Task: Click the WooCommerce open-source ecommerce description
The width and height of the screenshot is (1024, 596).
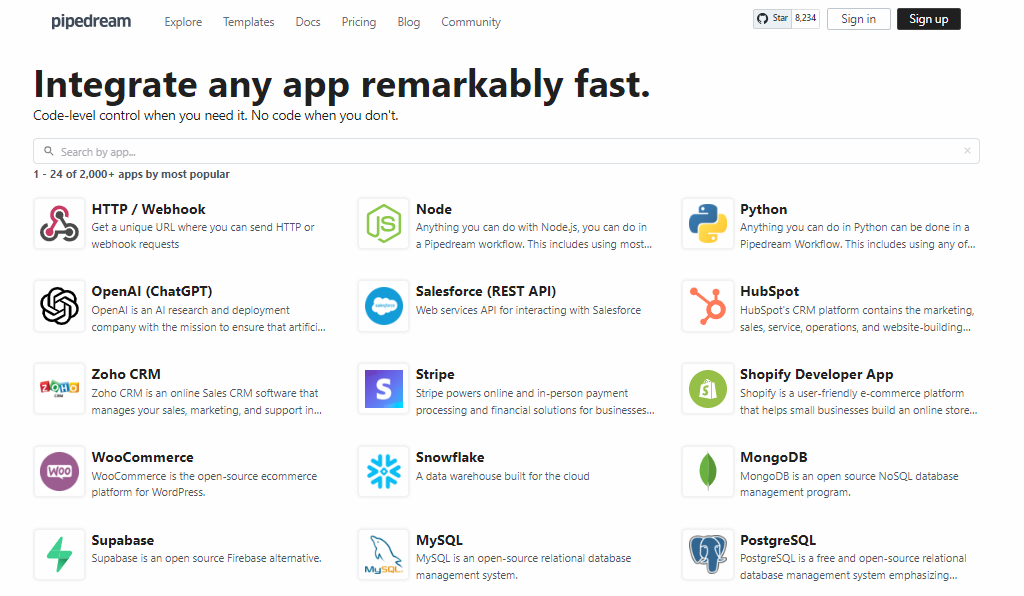Action: (204, 484)
